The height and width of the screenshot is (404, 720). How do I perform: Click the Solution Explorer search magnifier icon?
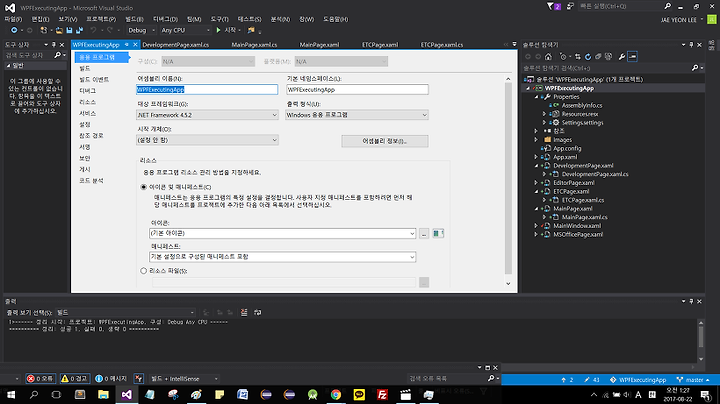[695, 68]
